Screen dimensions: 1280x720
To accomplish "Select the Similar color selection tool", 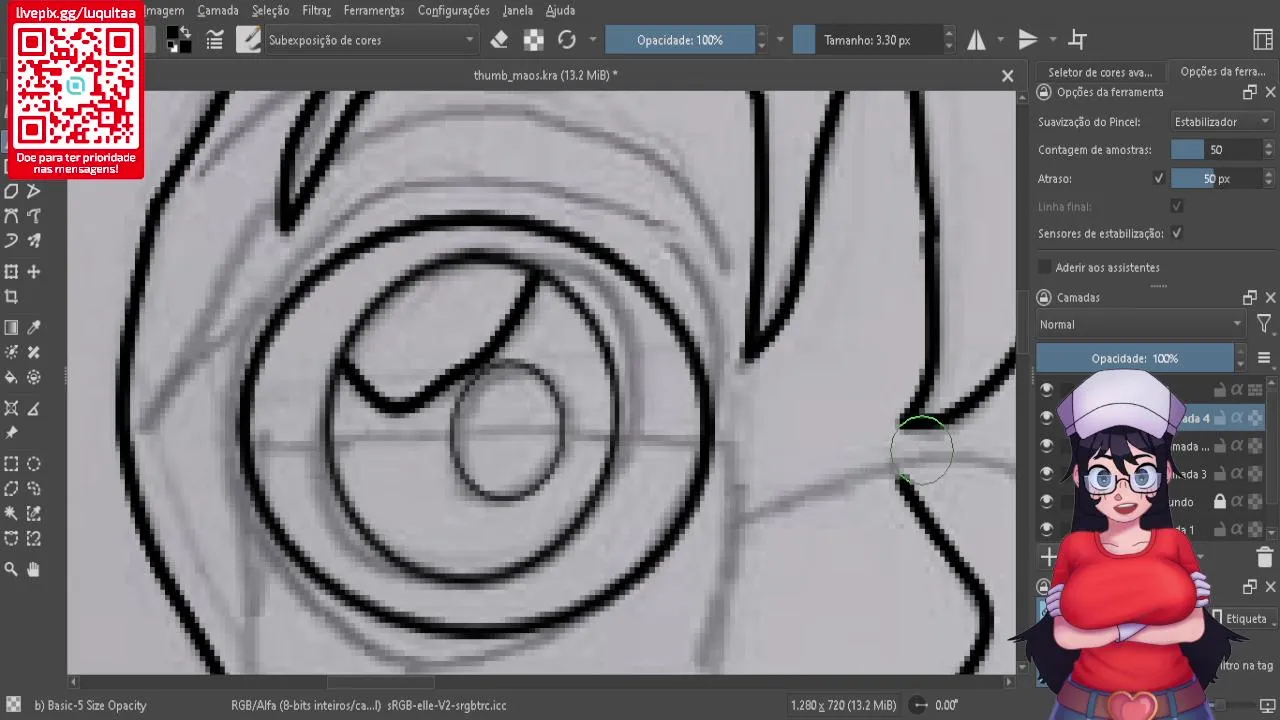I will 34,514.
